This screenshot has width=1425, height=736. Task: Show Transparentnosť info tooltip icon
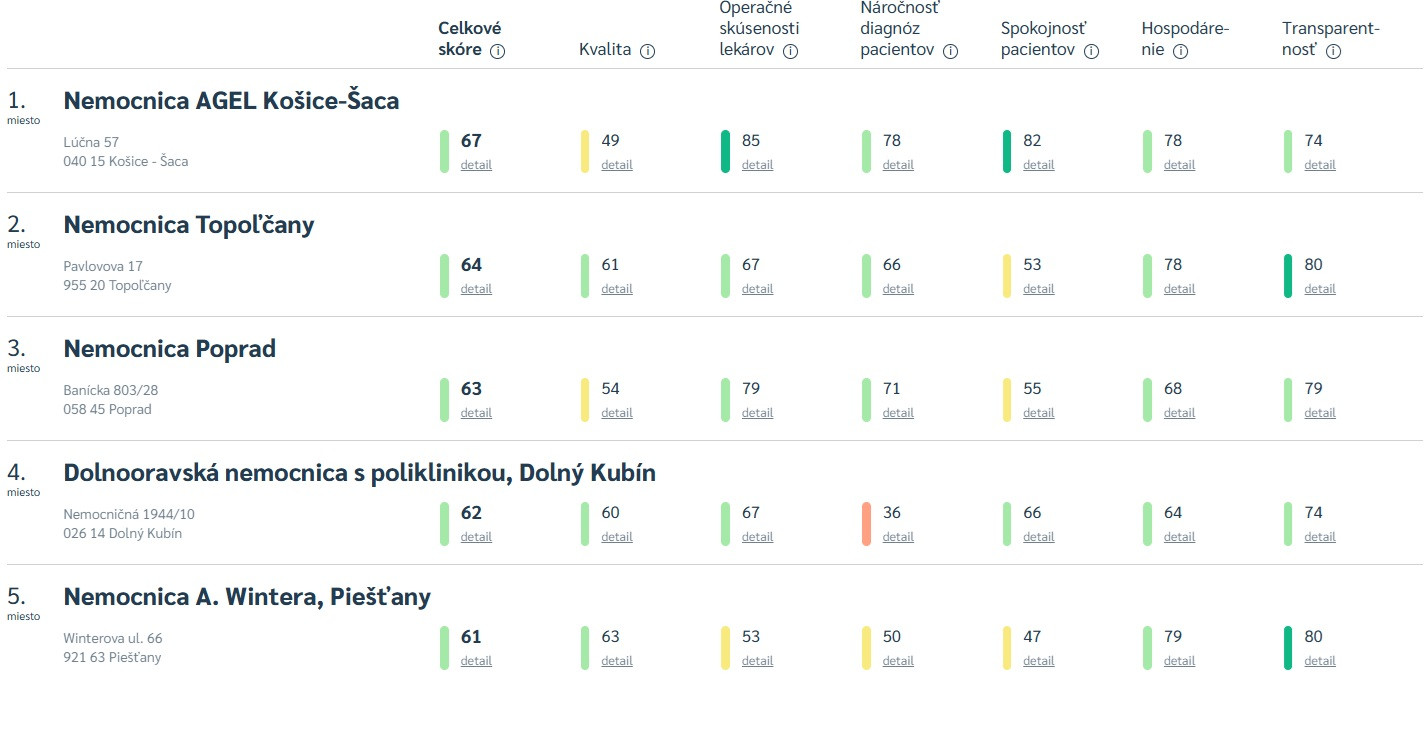coord(1333,51)
